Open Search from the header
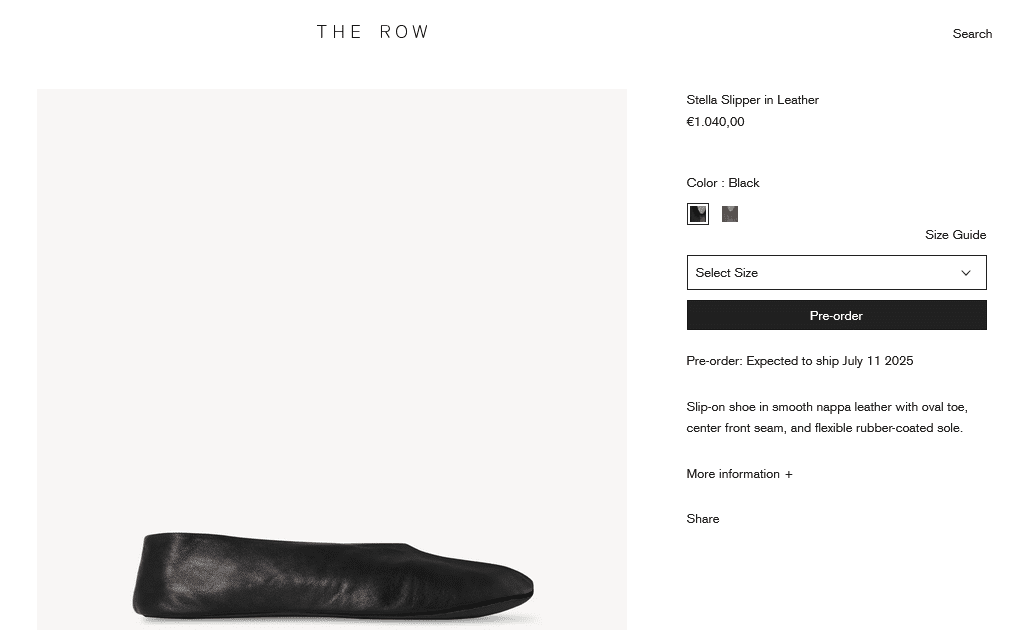Viewport: 1020px width, 630px height. (x=972, y=34)
